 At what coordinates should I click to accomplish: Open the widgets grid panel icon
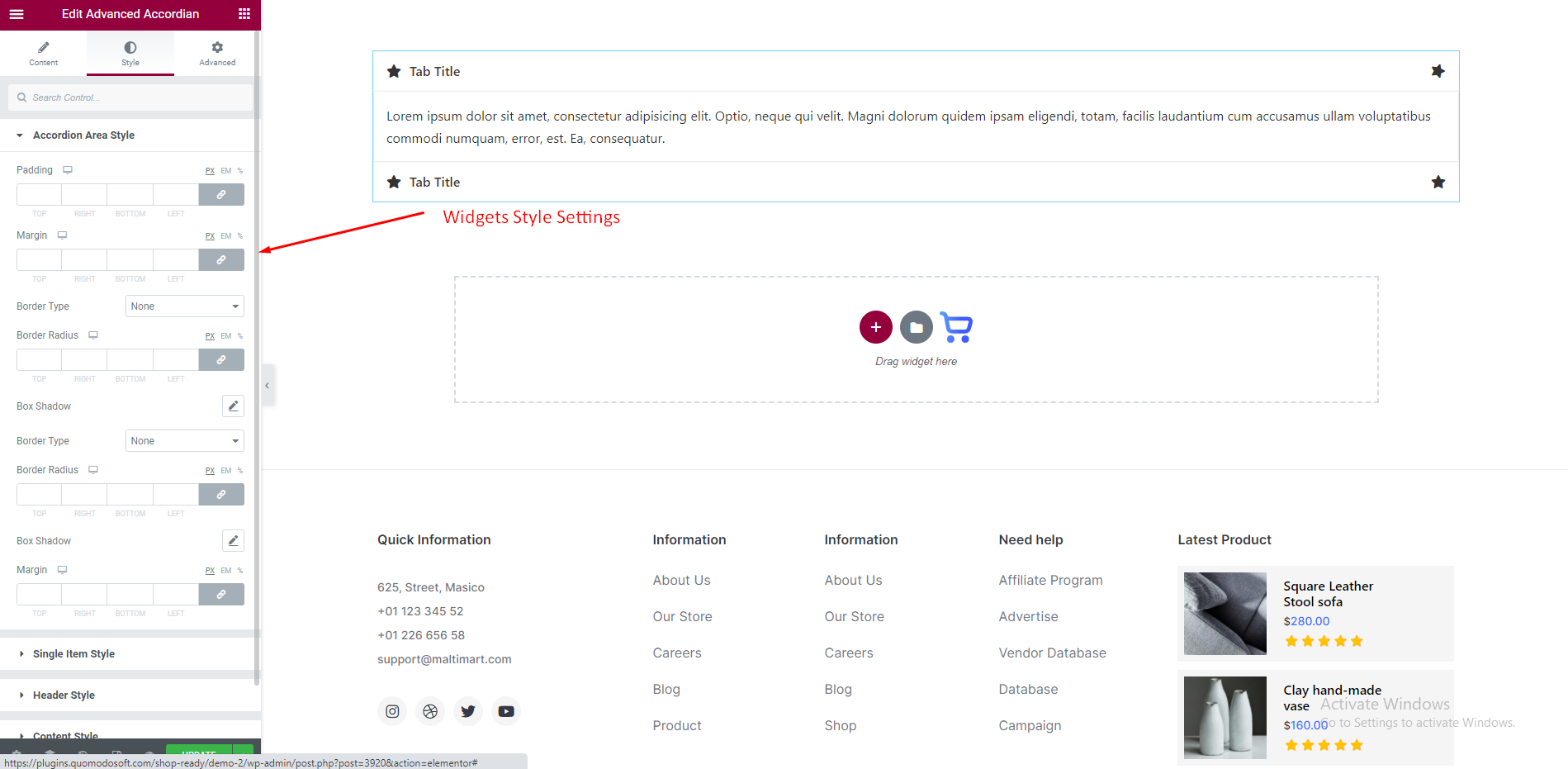click(244, 14)
